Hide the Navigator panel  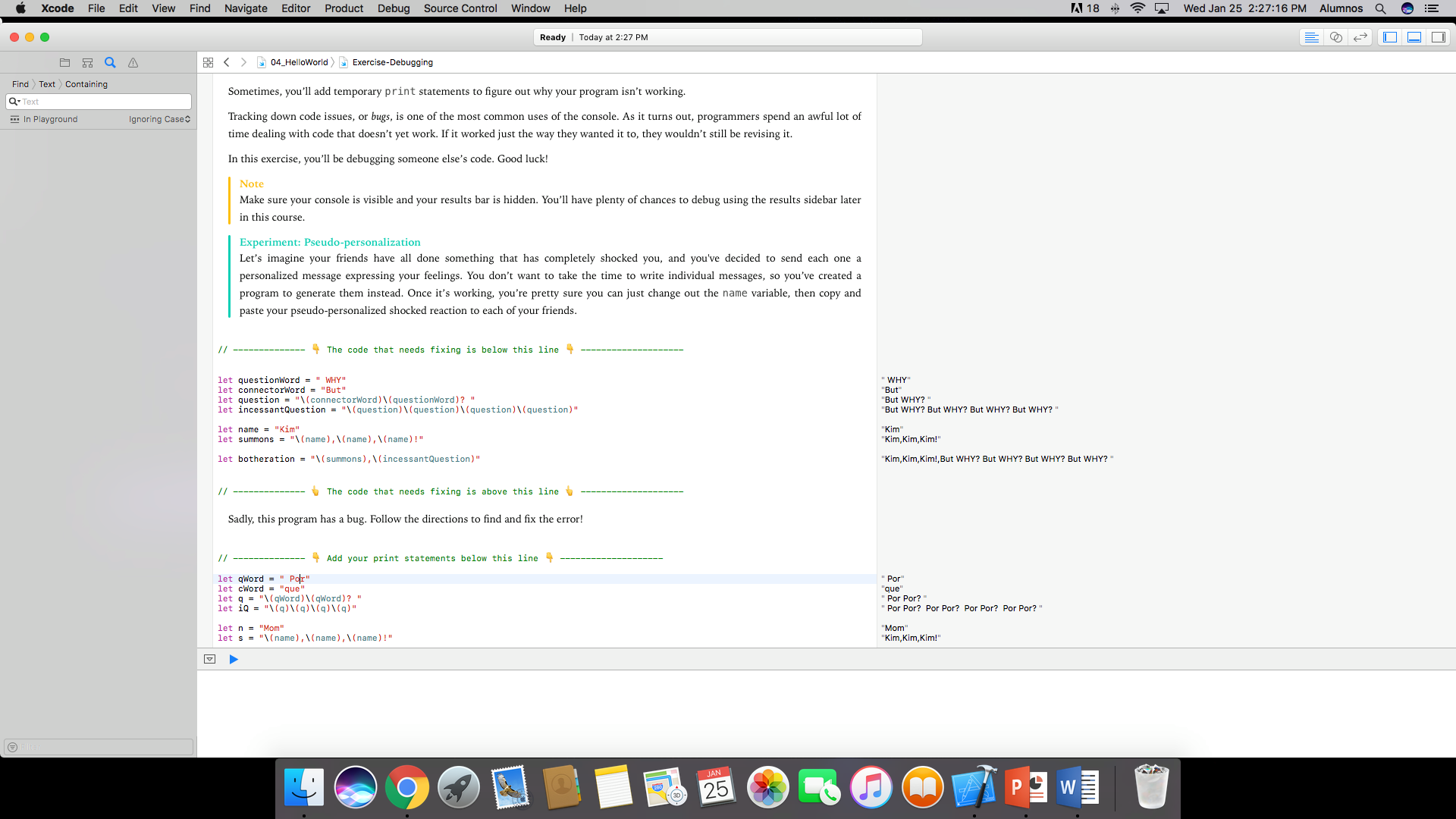1390,36
